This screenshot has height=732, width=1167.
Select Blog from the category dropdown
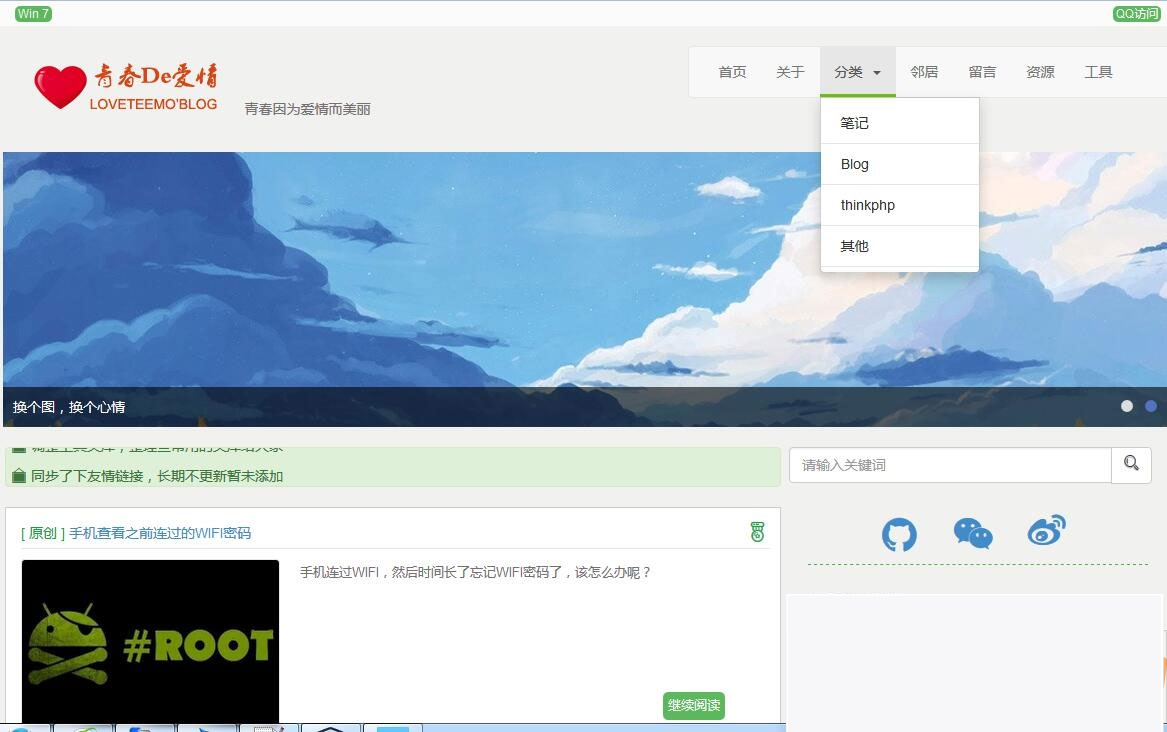tap(855, 164)
